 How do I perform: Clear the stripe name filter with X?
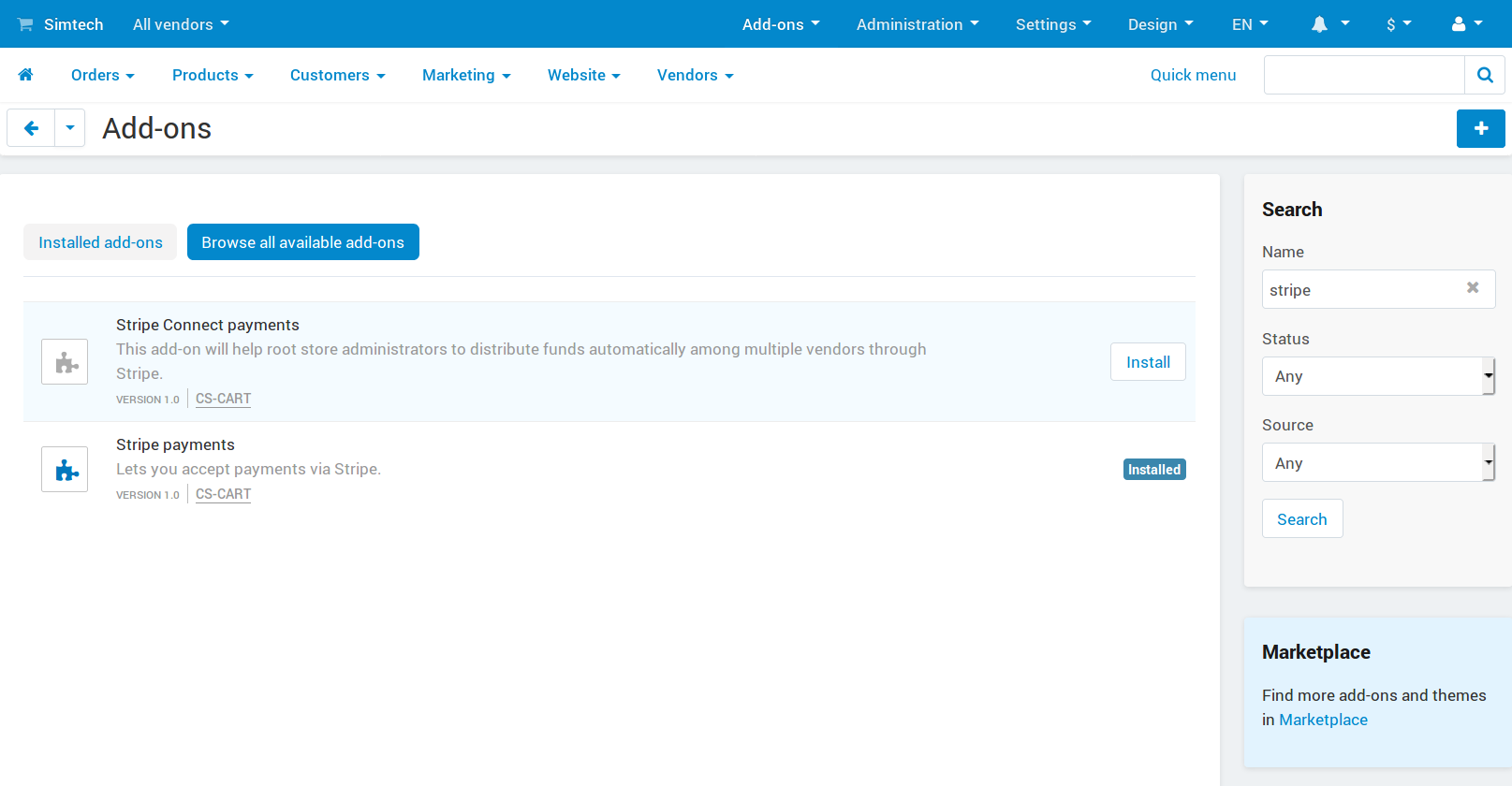(x=1473, y=288)
